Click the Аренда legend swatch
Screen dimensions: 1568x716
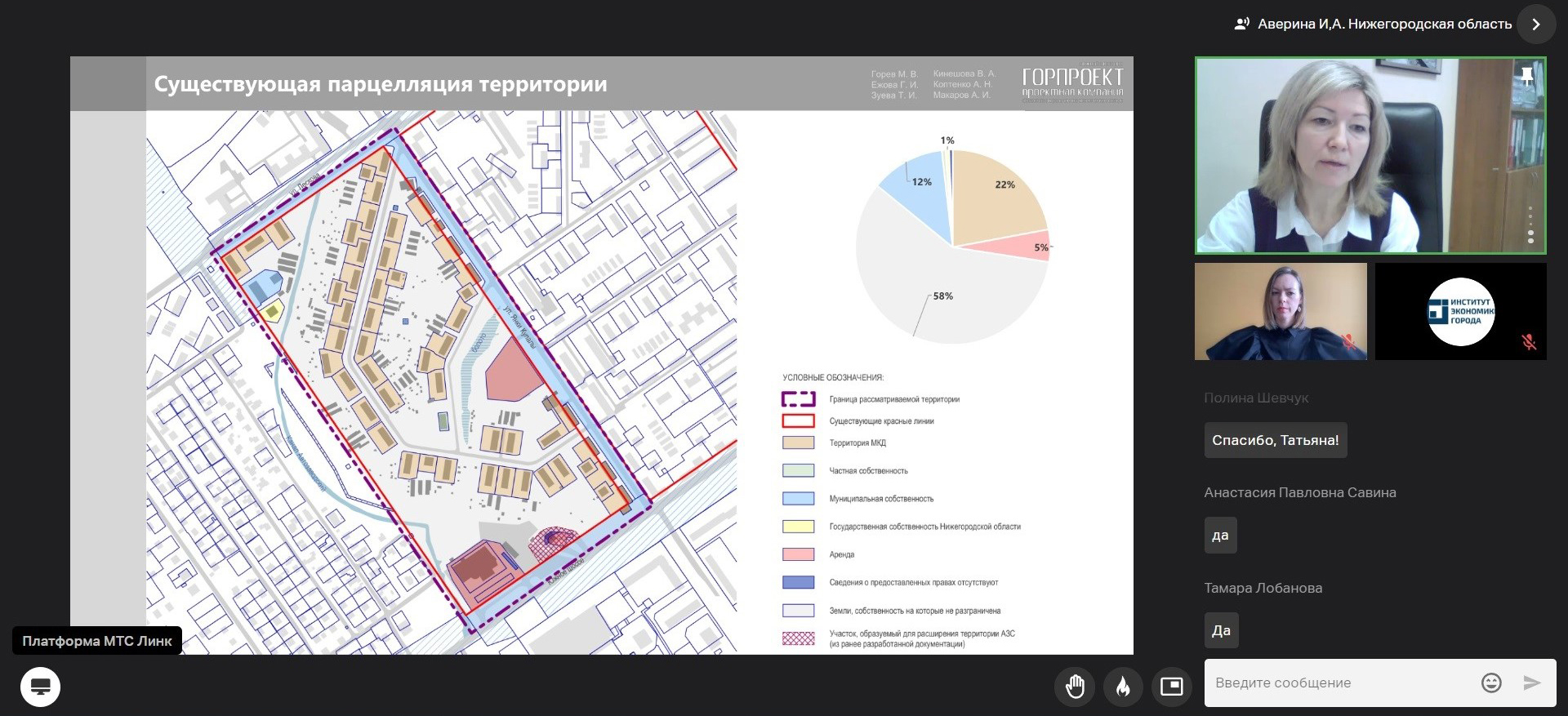pyautogui.click(x=798, y=554)
